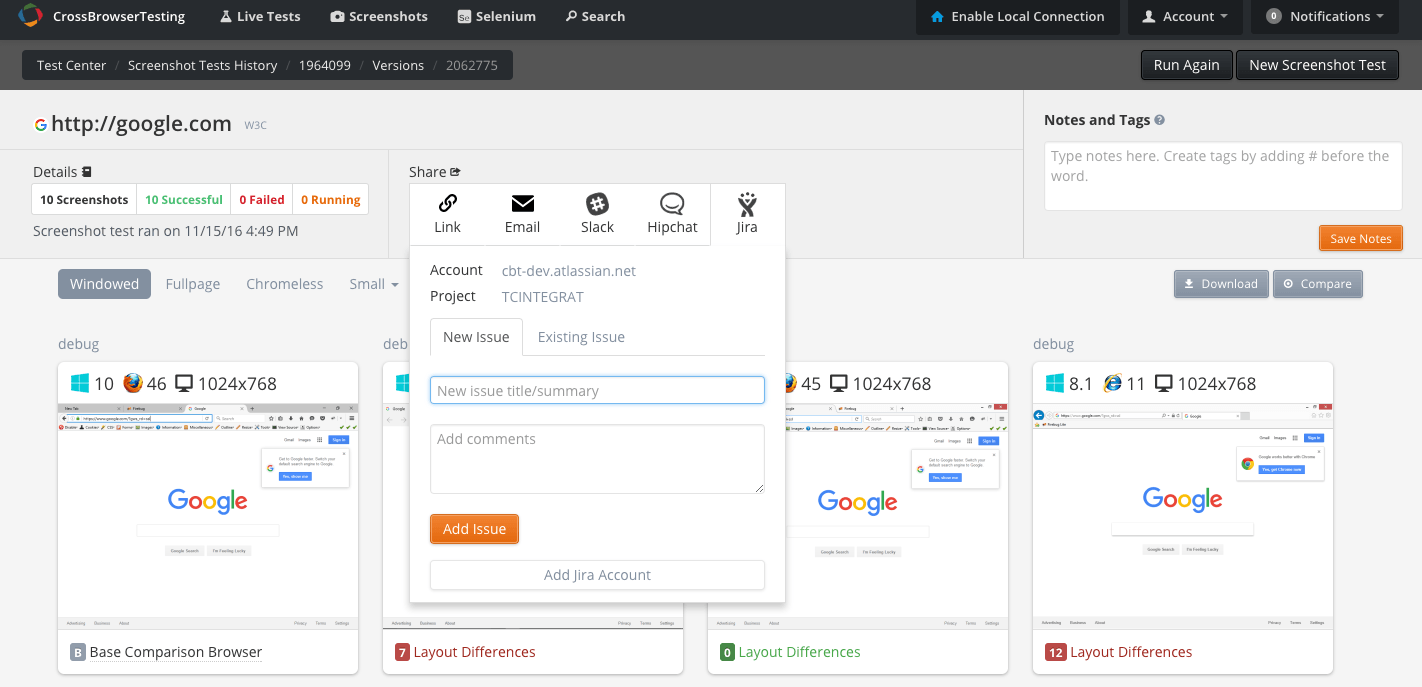
Task: Click the W3C validation link
Action: point(256,126)
